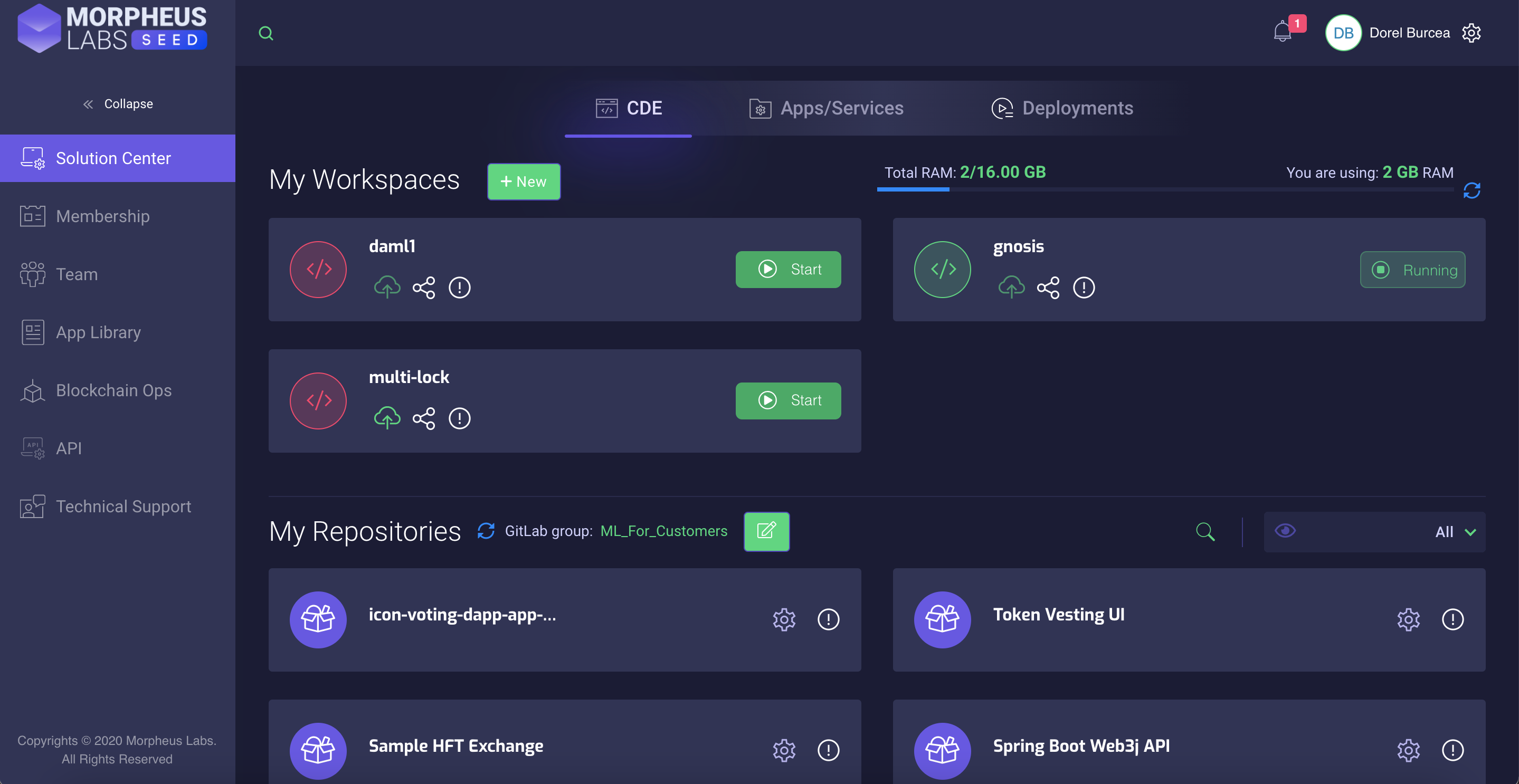Click the Total RAM usage progress bar
Screen dimensions: 1519x784
tap(1165, 189)
